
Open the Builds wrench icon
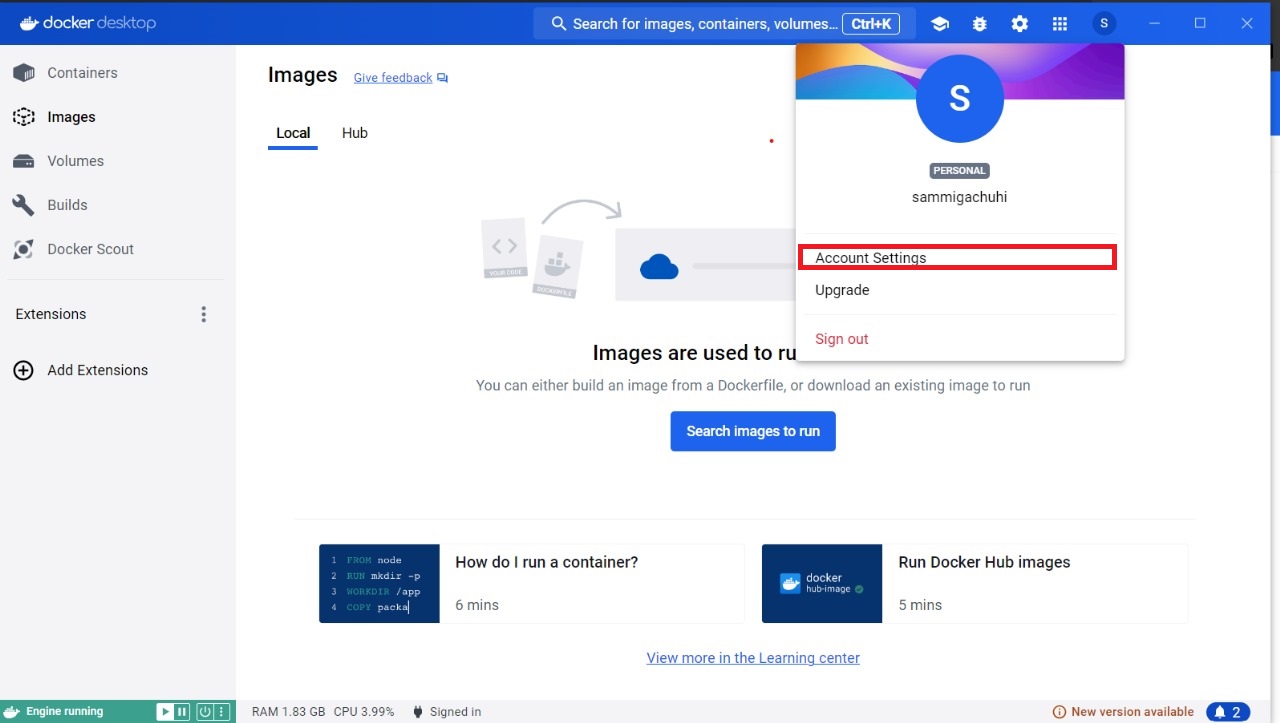pyautogui.click(x=23, y=205)
